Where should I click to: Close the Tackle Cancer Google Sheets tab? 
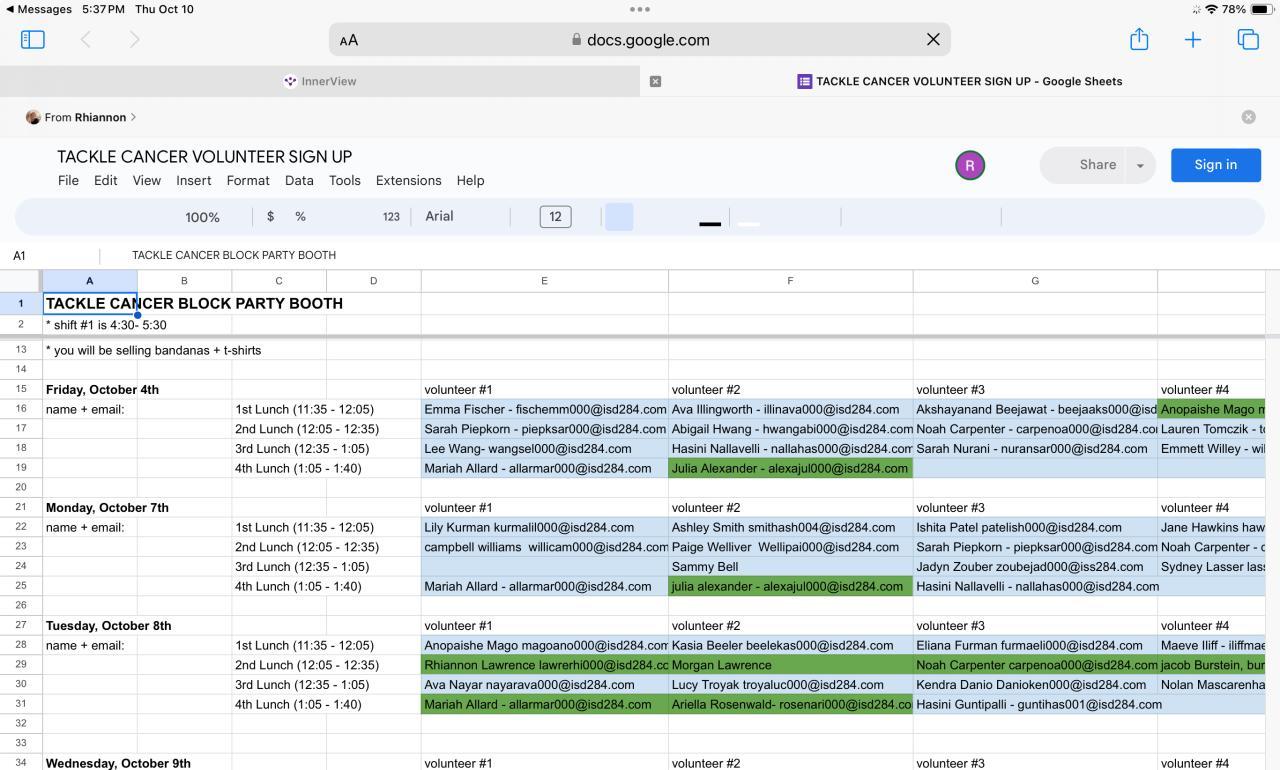pos(656,81)
